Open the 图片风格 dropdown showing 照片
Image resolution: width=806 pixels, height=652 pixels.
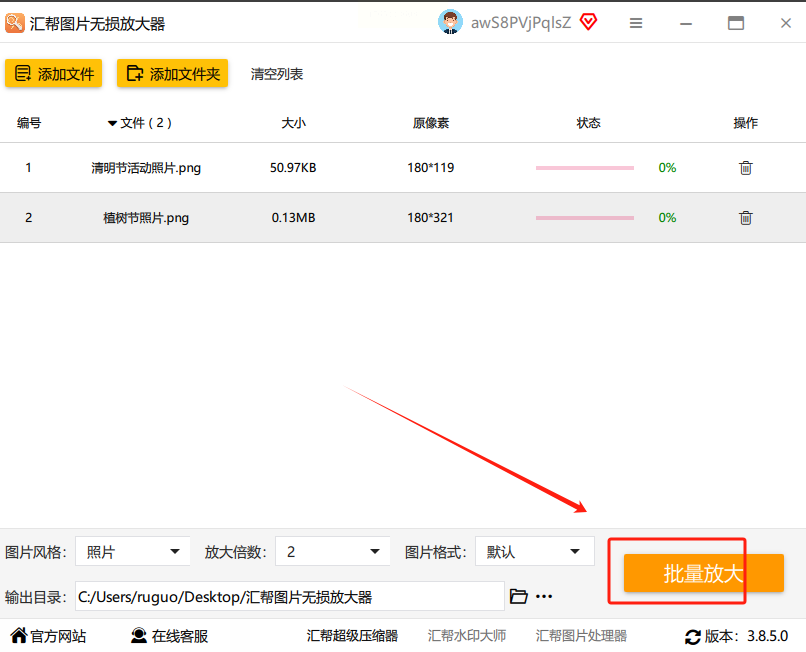tap(133, 551)
